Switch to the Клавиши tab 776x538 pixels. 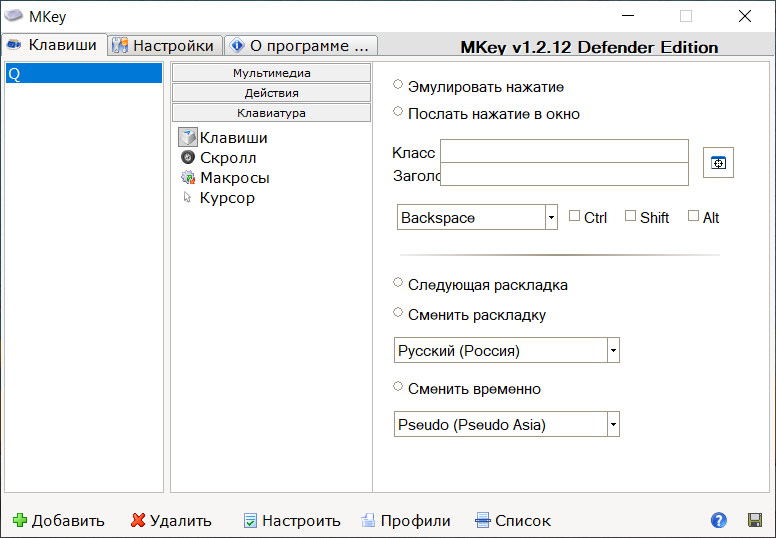pyautogui.click(x=53, y=45)
